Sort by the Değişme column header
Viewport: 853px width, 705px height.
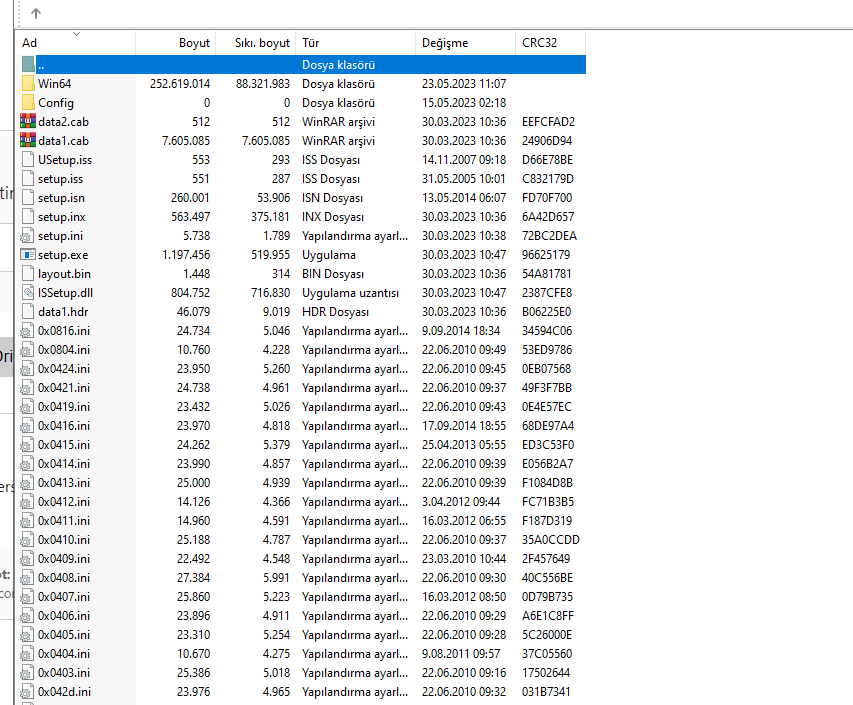coord(465,43)
